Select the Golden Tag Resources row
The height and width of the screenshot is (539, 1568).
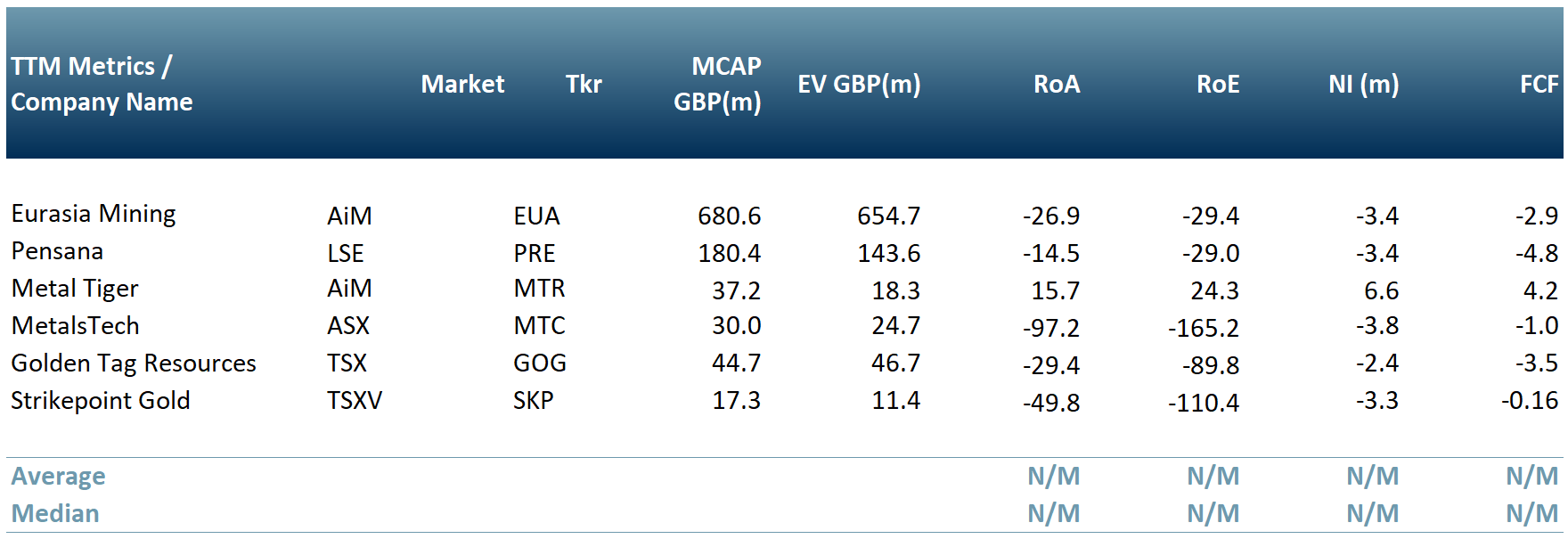pyautogui.click(x=134, y=363)
